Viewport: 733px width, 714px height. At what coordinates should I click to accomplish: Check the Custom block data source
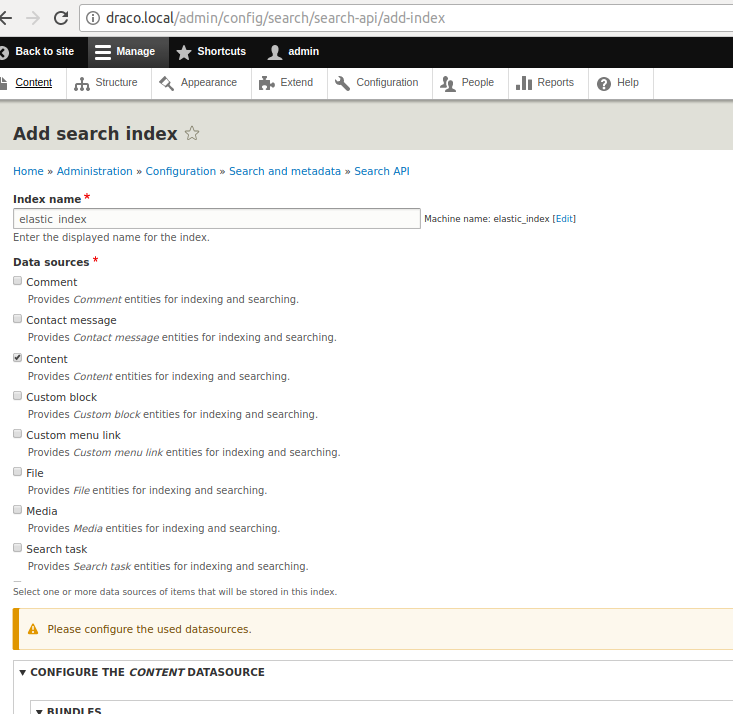(18, 396)
